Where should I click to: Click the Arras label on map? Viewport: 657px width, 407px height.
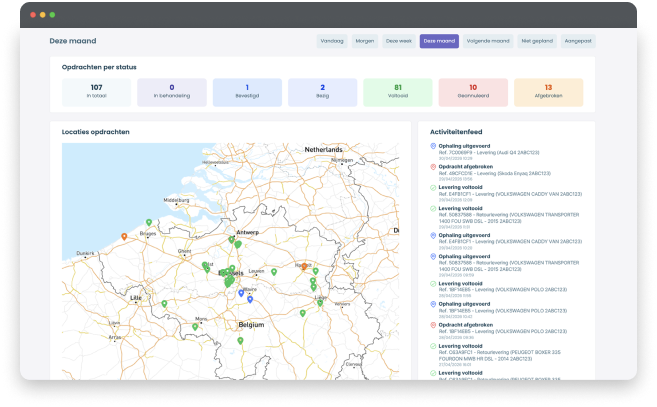pyautogui.click(x=115, y=337)
